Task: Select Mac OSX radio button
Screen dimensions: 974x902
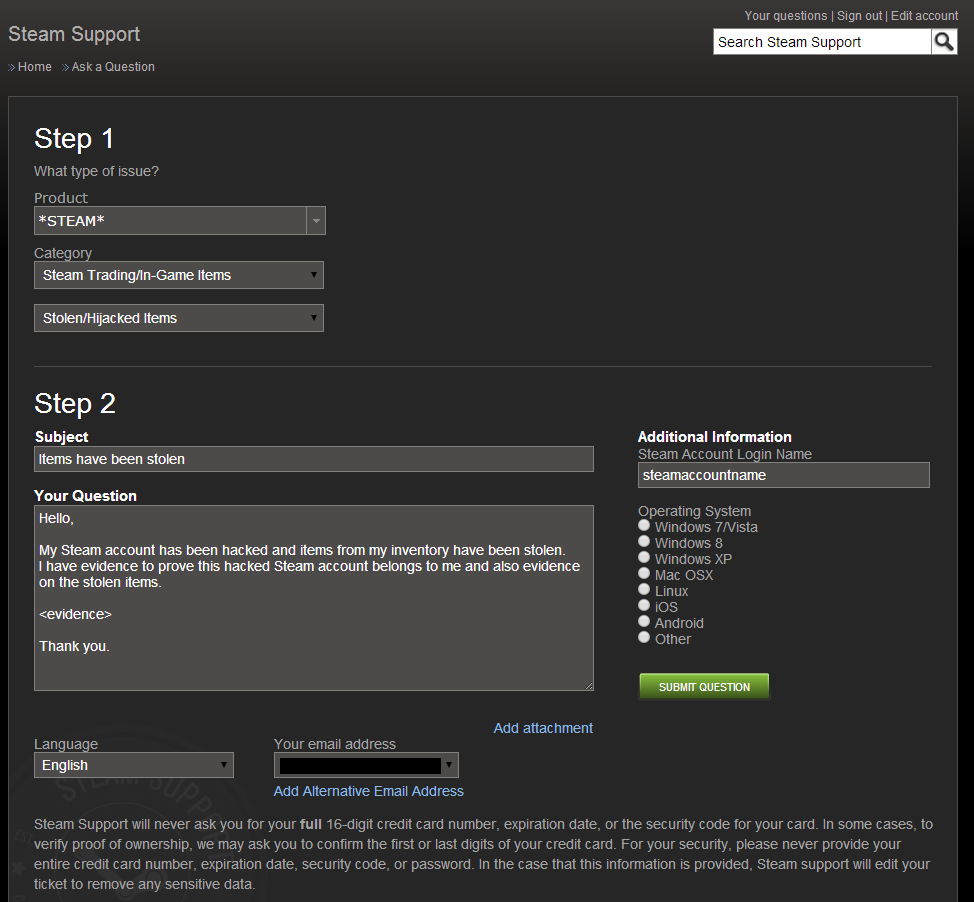Action: pyautogui.click(x=644, y=574)
